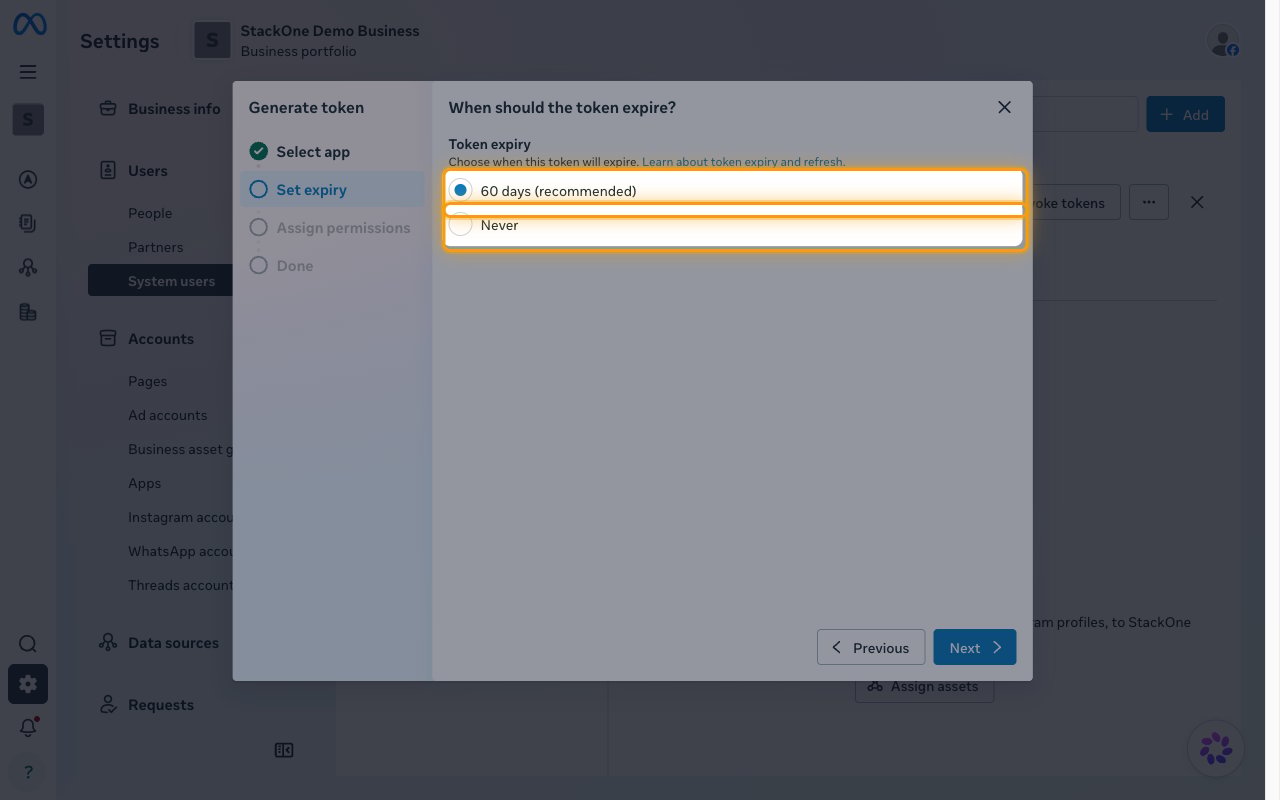Open the People settings page
Screen dimensions: 1280x800
pyautogui.click(x=150, y=213)
